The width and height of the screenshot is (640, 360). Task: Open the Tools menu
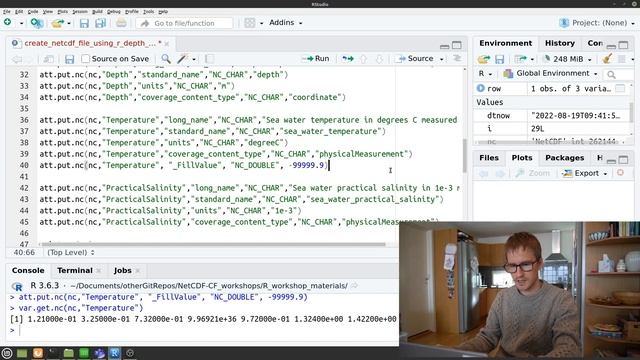(x=149, y=11)
